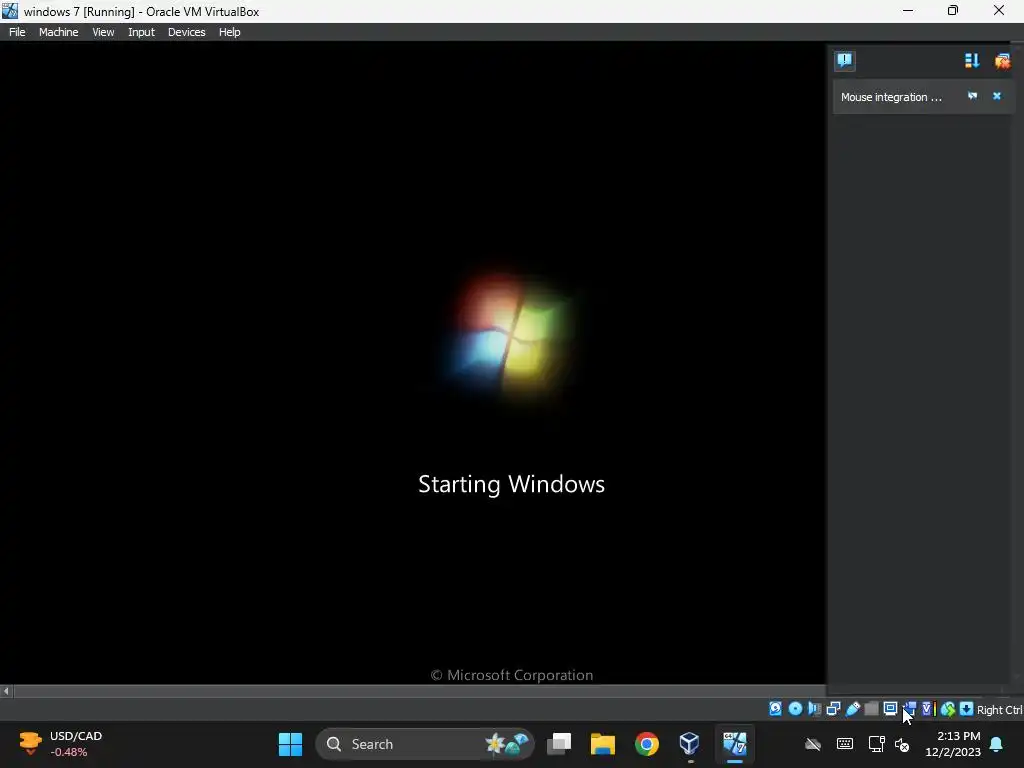Image resolution: width=1024 pixels, height=768 pixels.
Task: Click the taskbar Search box
Action: (424, 744)
